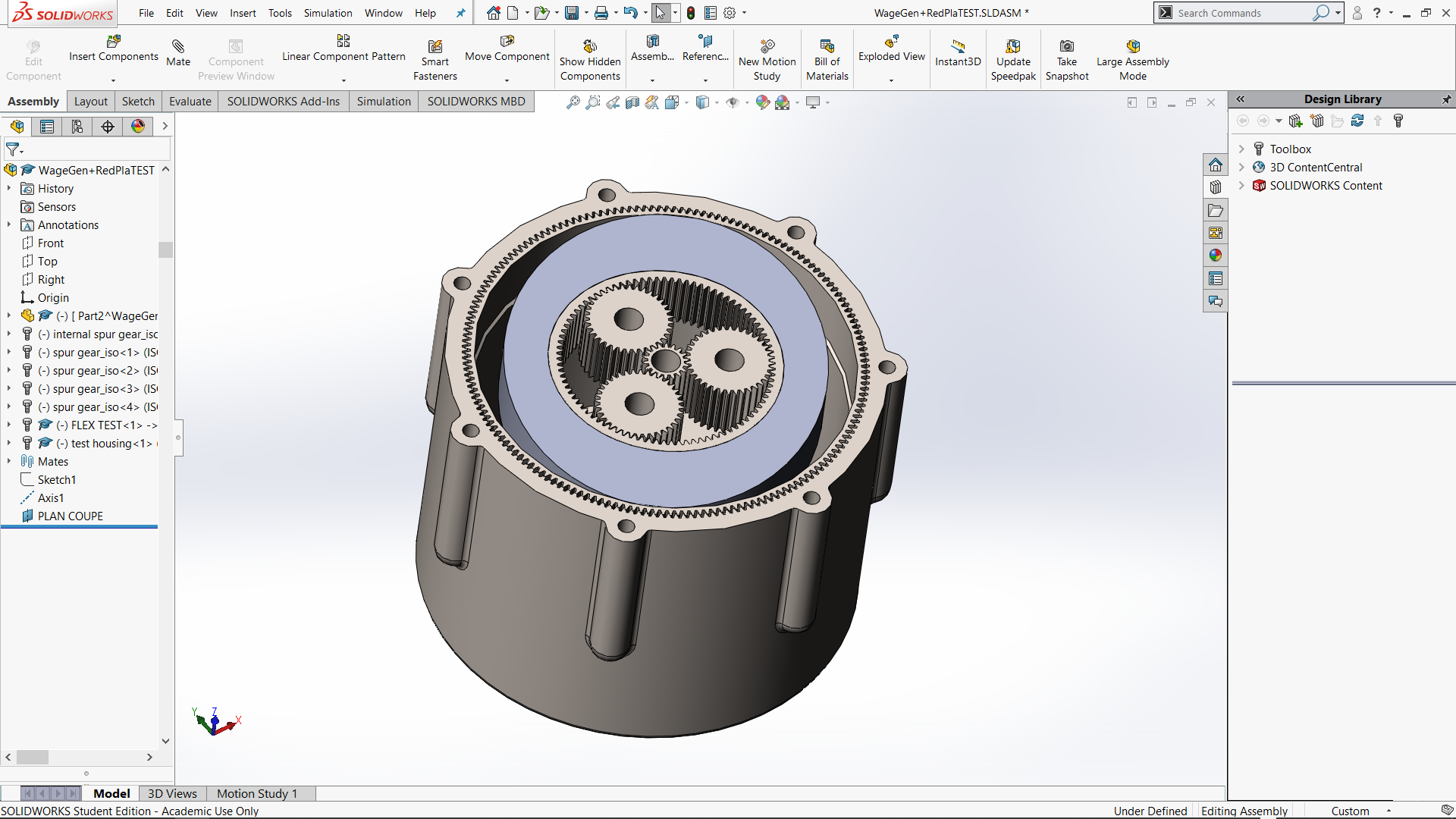Pin the Design Library panel

point(1446,99)
